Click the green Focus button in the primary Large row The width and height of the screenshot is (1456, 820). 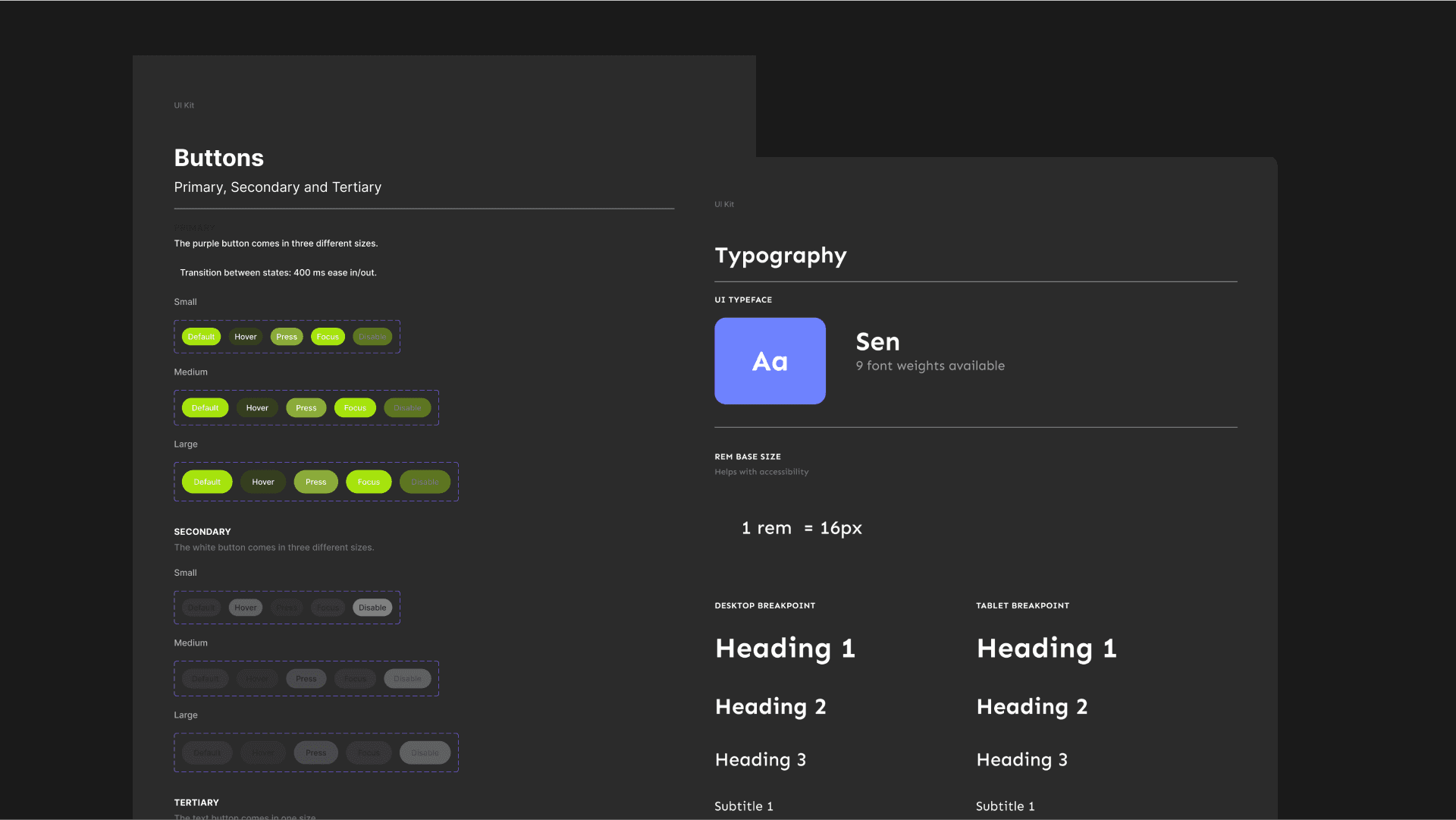(x=369, y=482)
